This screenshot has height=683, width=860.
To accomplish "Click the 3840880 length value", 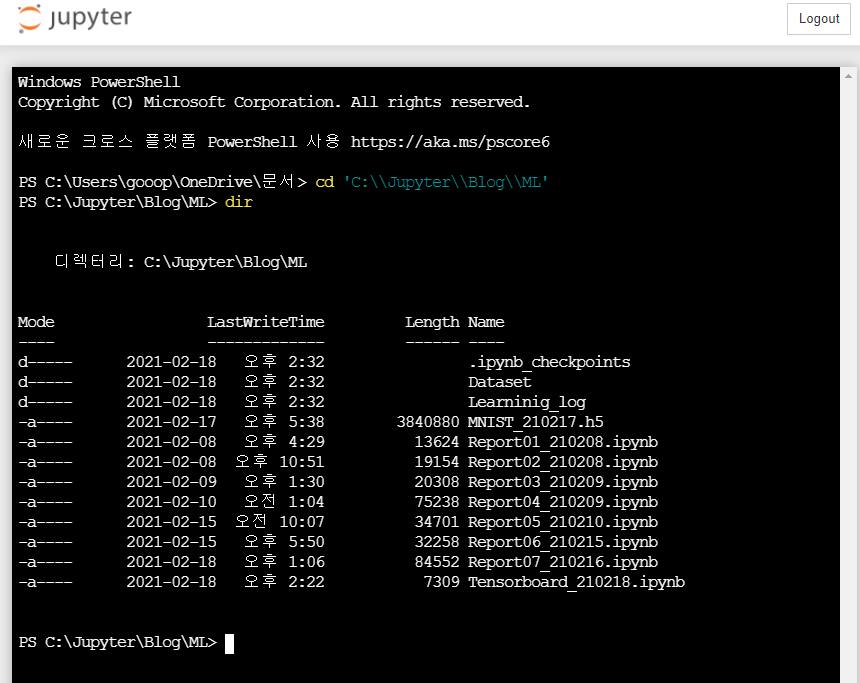I will (x=428, y=422).
